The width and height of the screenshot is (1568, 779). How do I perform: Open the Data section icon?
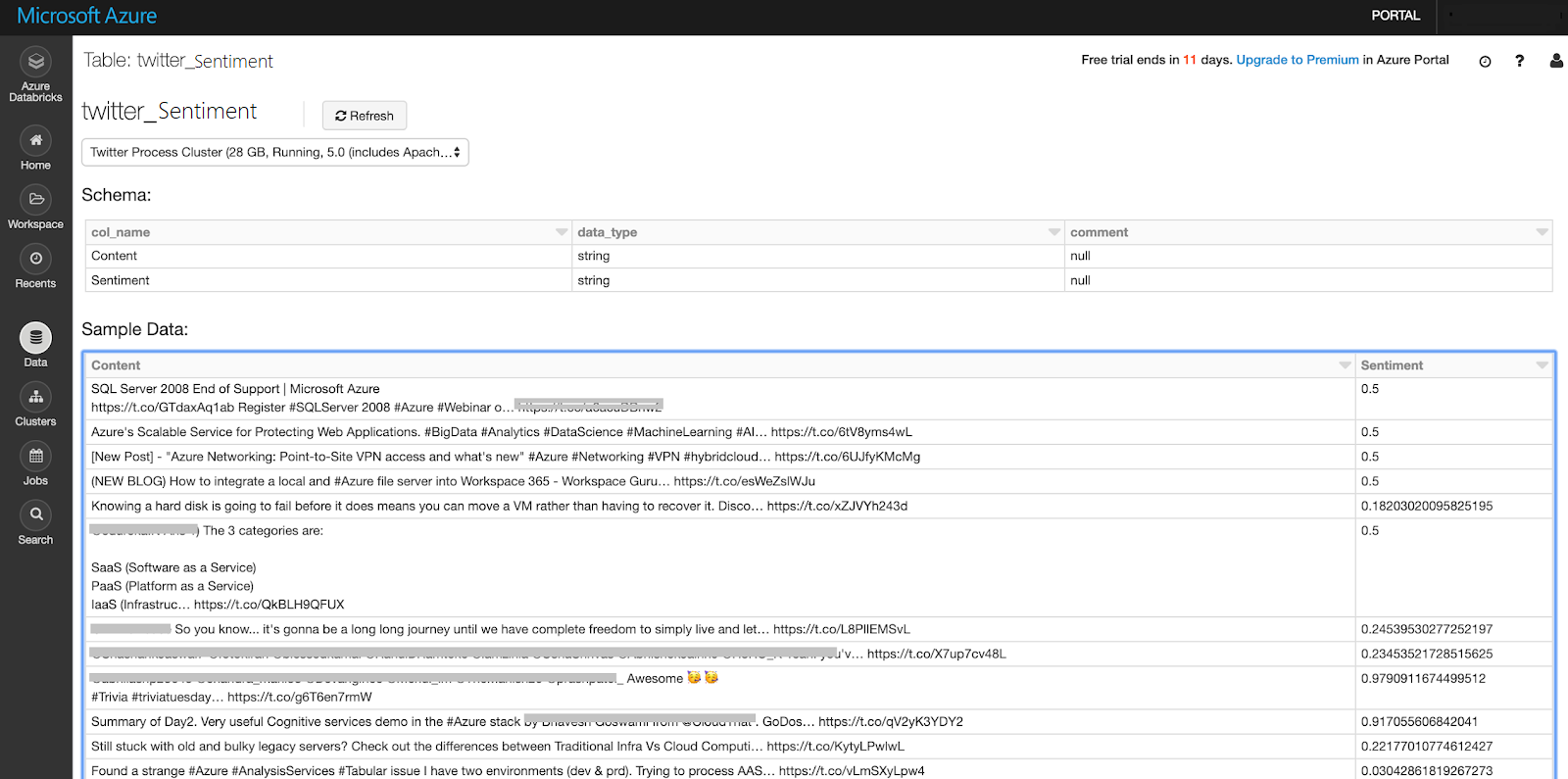[x=35, y=337]
